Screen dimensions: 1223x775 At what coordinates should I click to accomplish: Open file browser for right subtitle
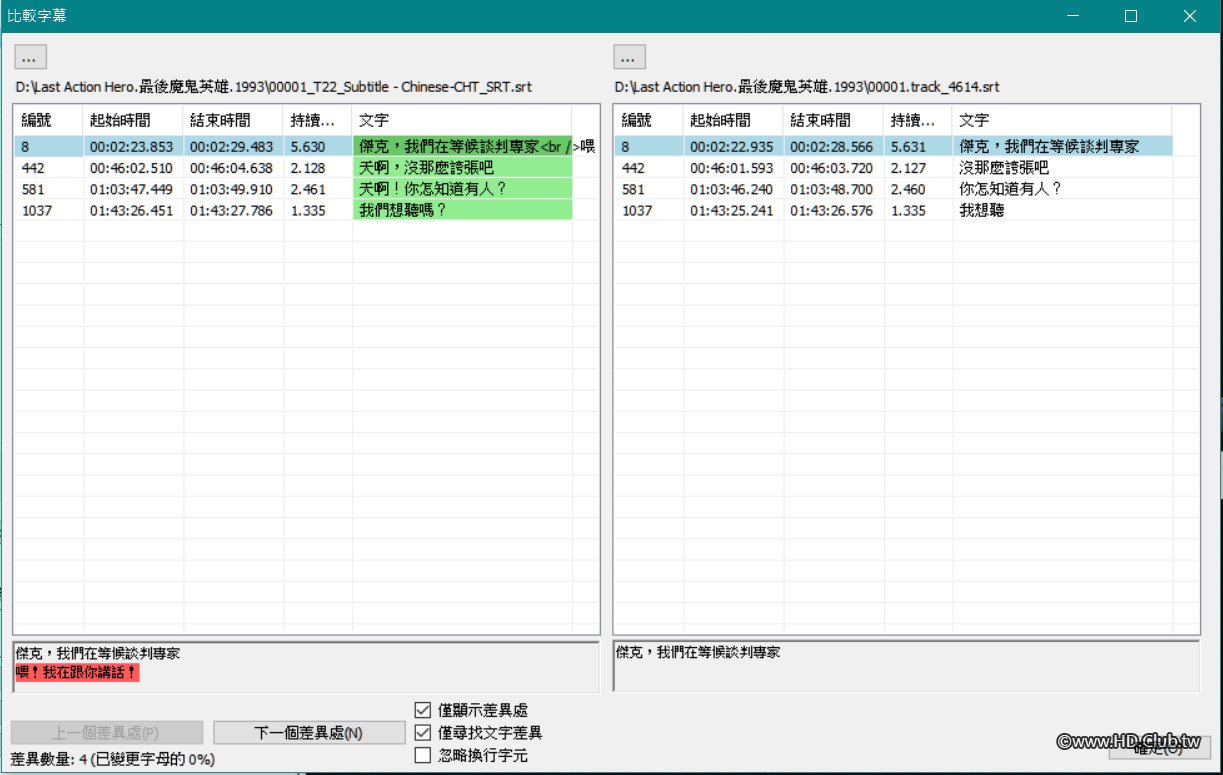click(x=630, y=56)
